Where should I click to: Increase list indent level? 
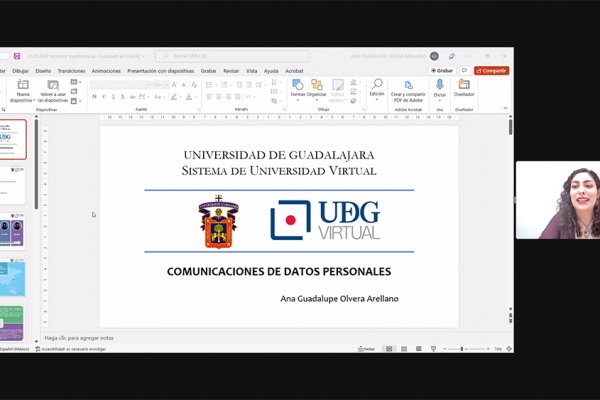pyautogui.click(x=249, y=85)
